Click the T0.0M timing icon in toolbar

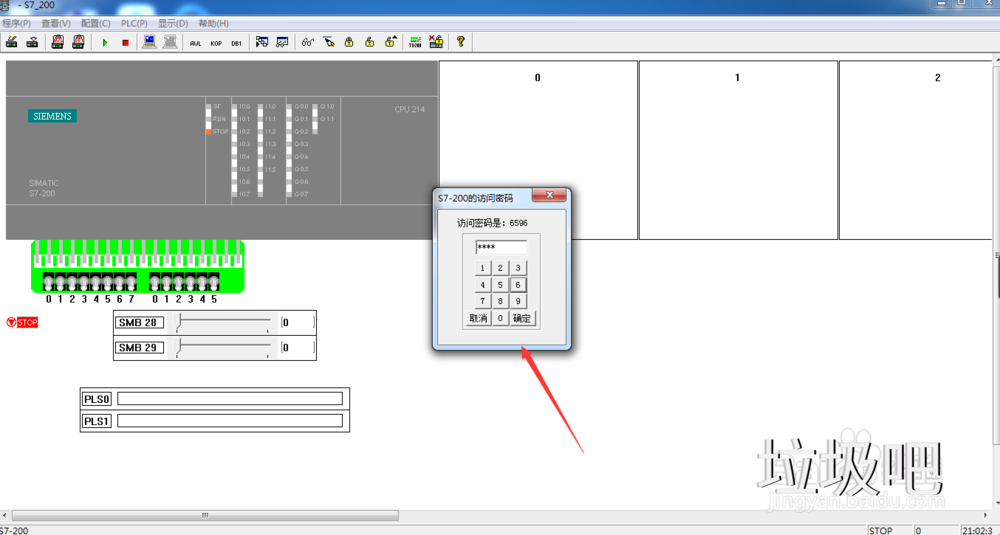(415, 42)
